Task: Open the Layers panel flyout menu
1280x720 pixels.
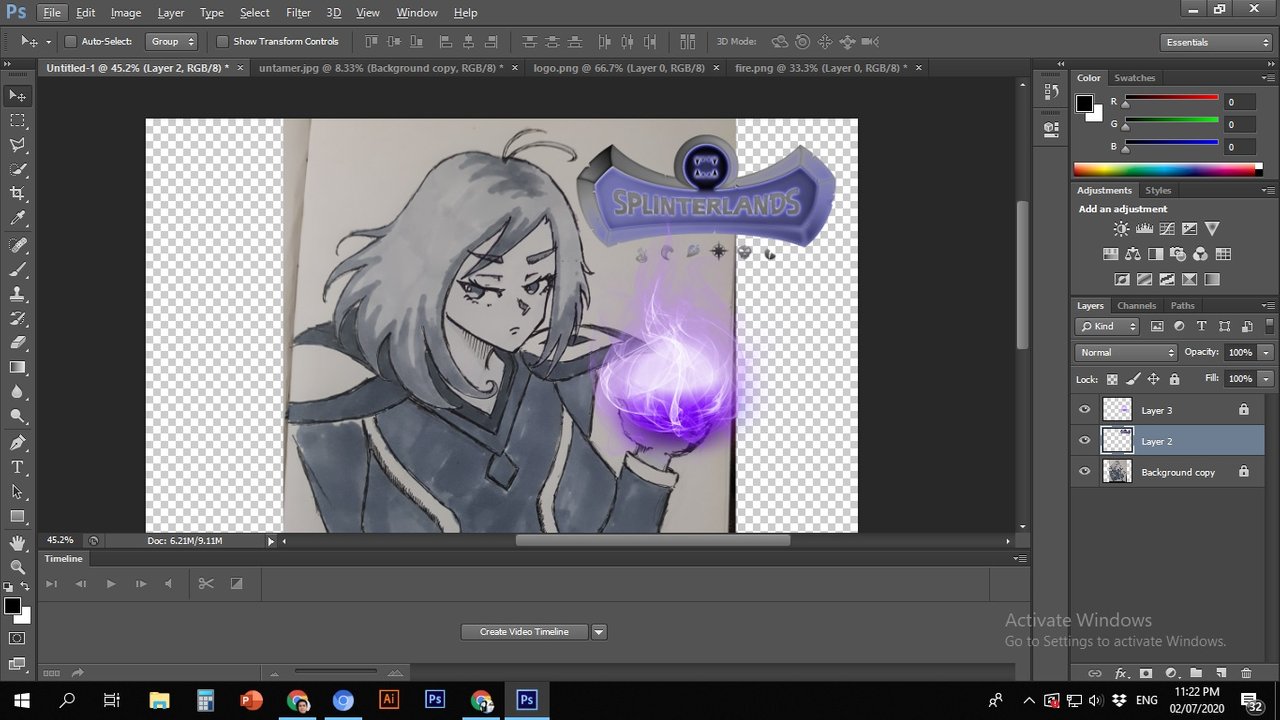Action: 1268,306
